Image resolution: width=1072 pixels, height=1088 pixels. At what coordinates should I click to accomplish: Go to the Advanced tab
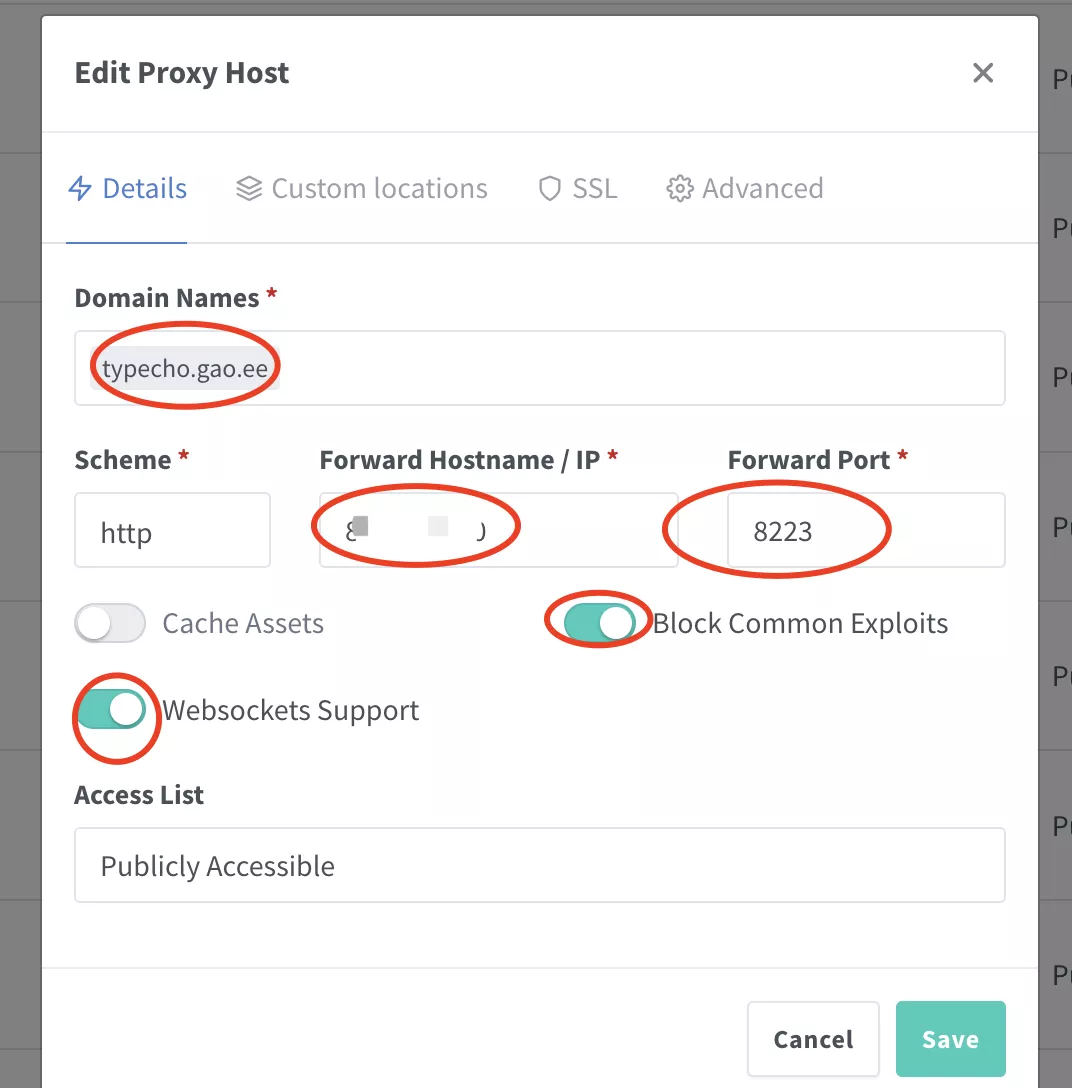[762, 189]
